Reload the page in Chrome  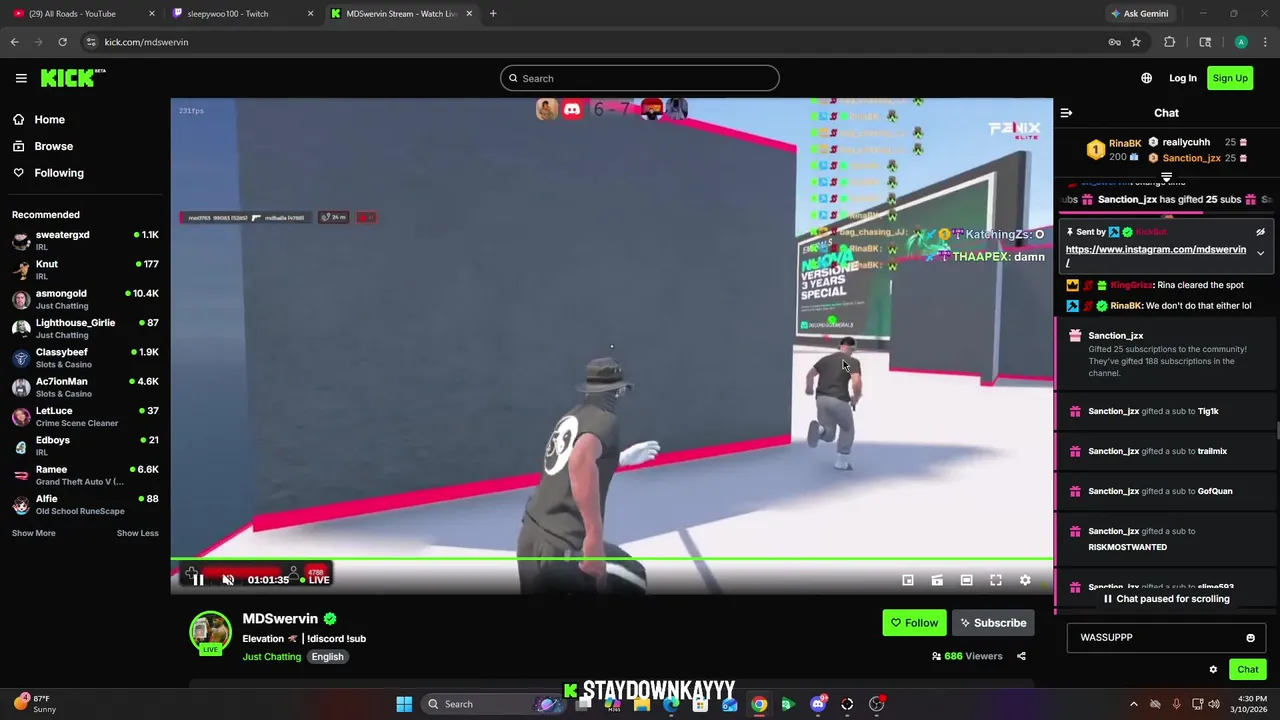(x=62, y=42)
